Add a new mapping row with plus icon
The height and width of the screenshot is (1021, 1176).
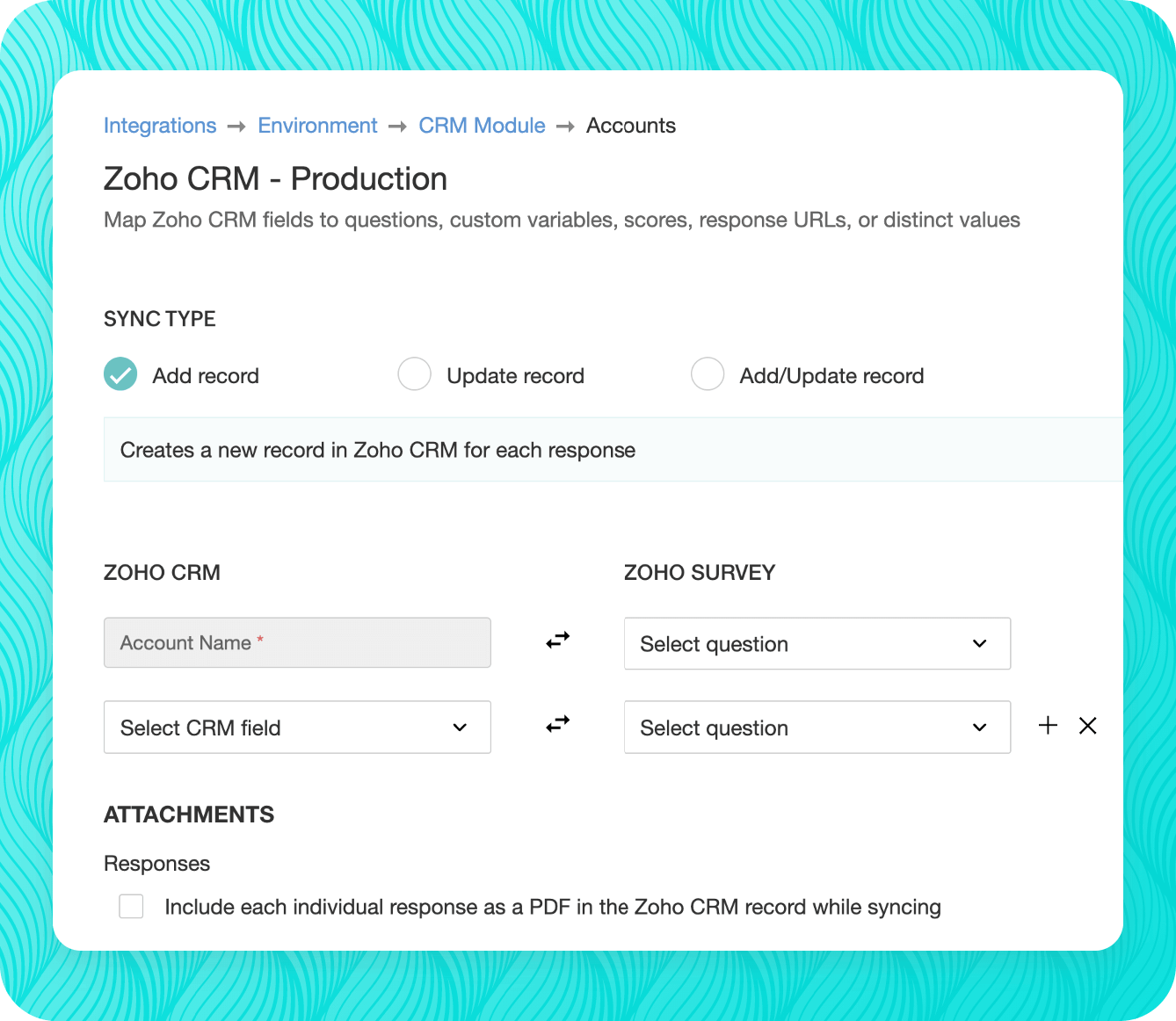[x=1048, y=725]
